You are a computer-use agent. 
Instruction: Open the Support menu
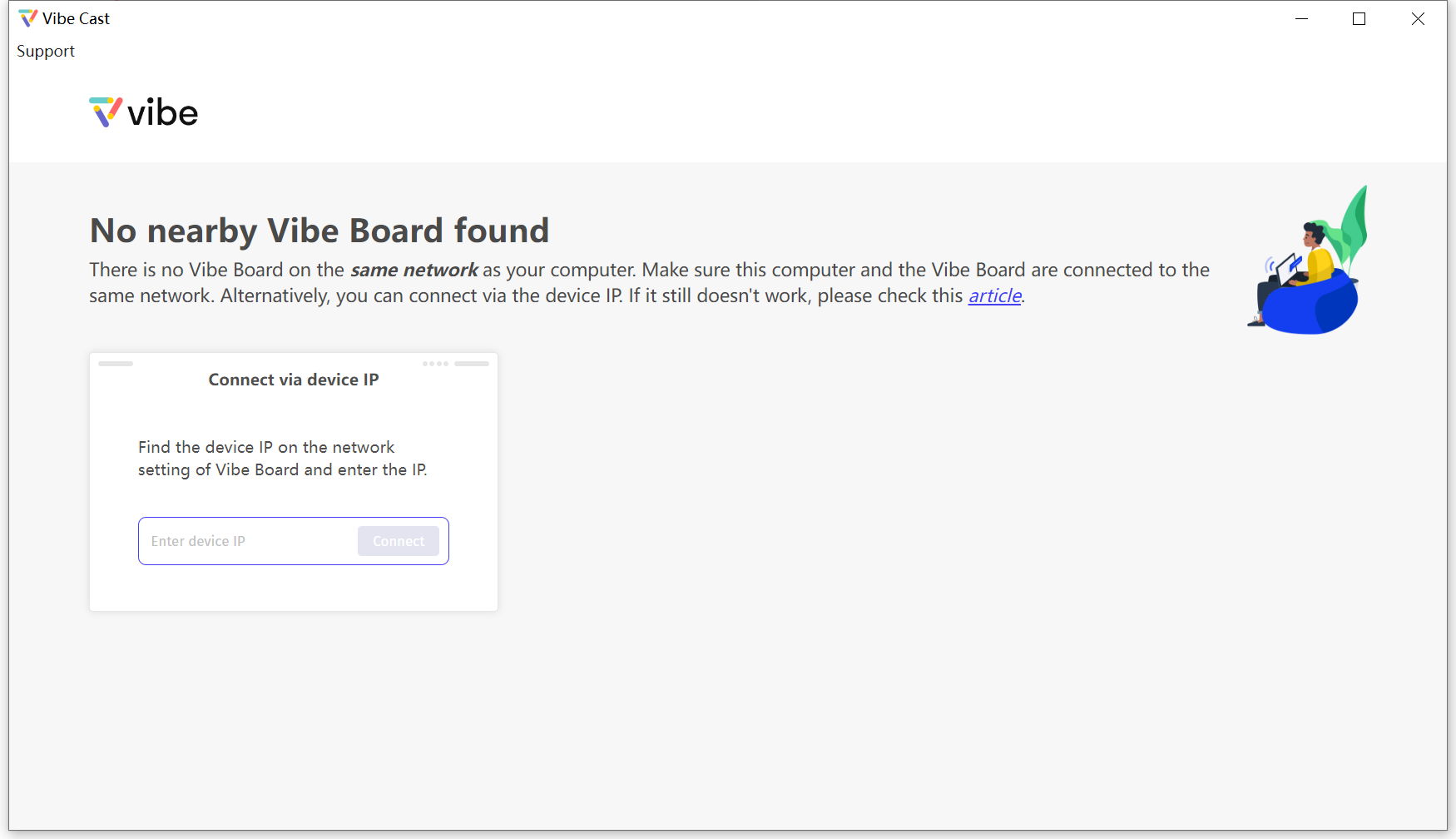click(46, 52)
